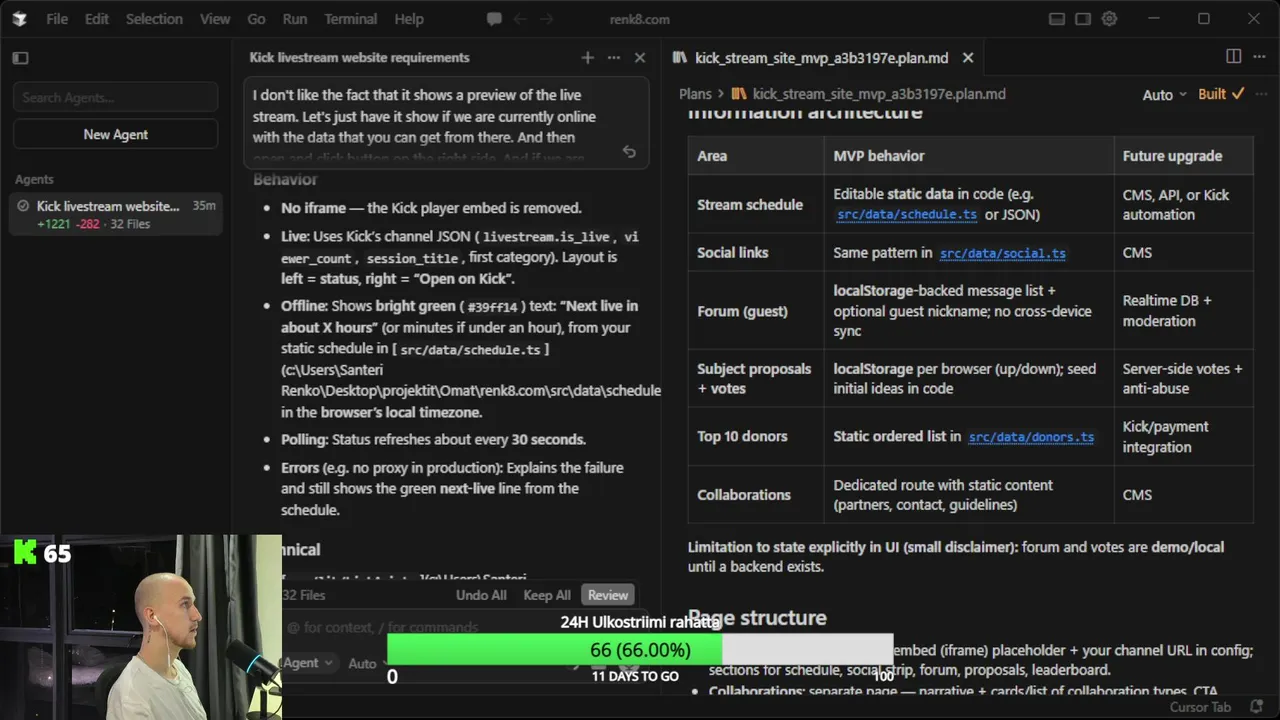The height and width of the screenshot is (720, 1280).
Task: Click Undo All changes
Action: (481, 595)
